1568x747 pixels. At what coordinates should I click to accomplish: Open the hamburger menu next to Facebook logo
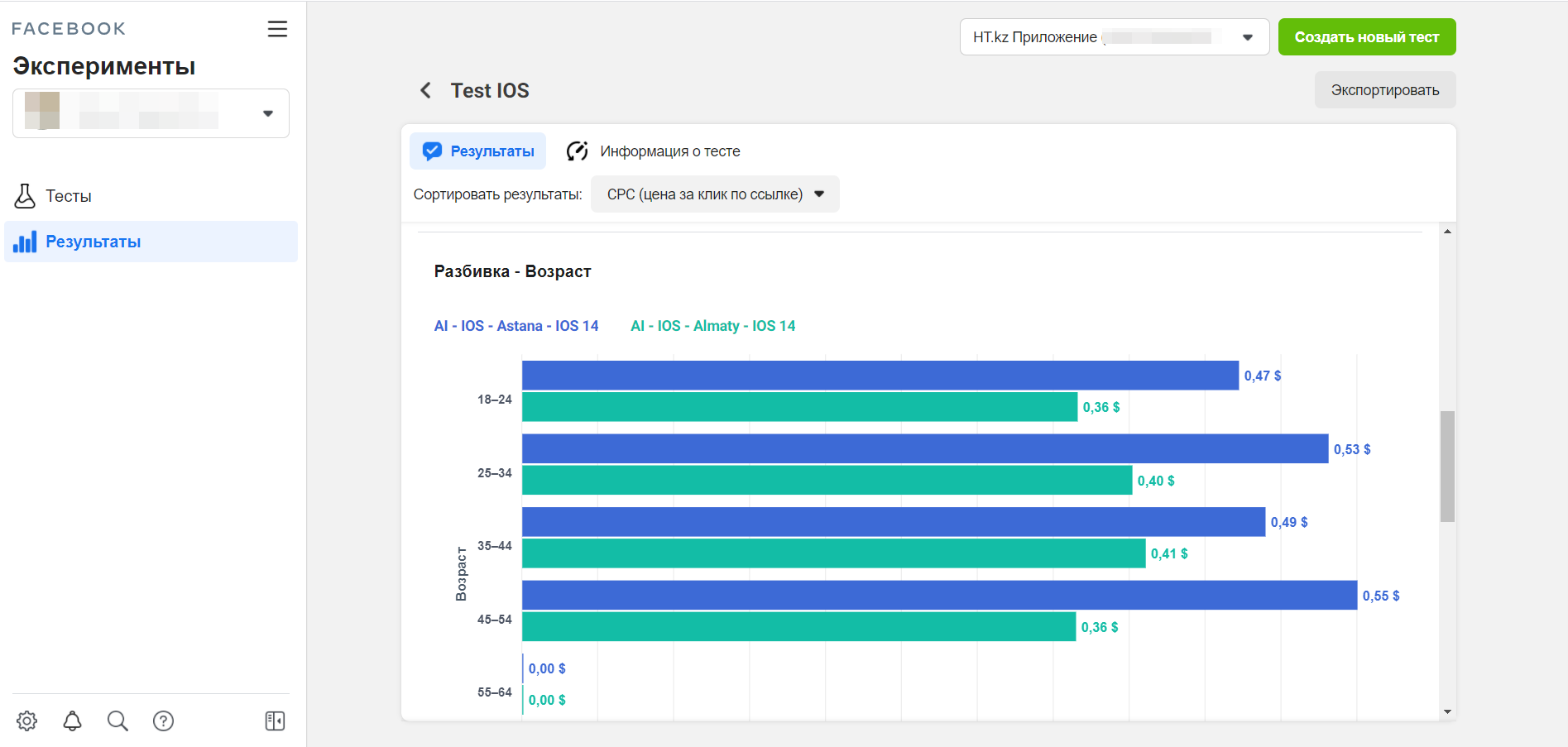click(277, 29)
